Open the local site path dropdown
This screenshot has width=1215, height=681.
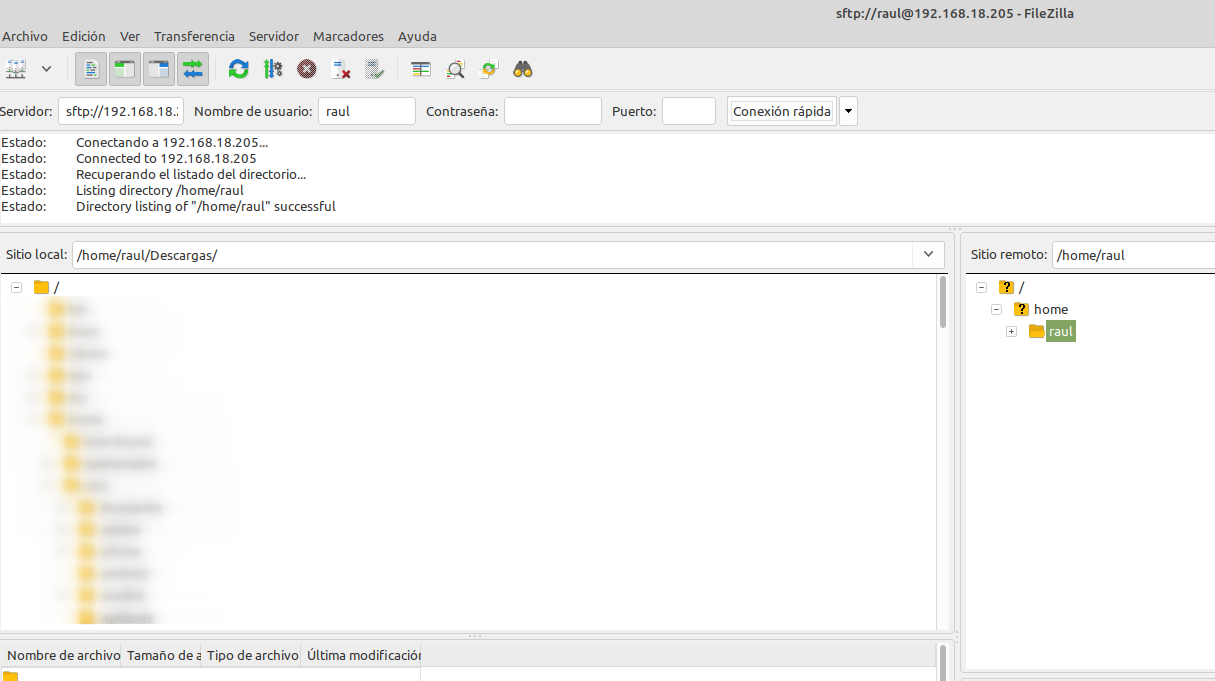928,255
